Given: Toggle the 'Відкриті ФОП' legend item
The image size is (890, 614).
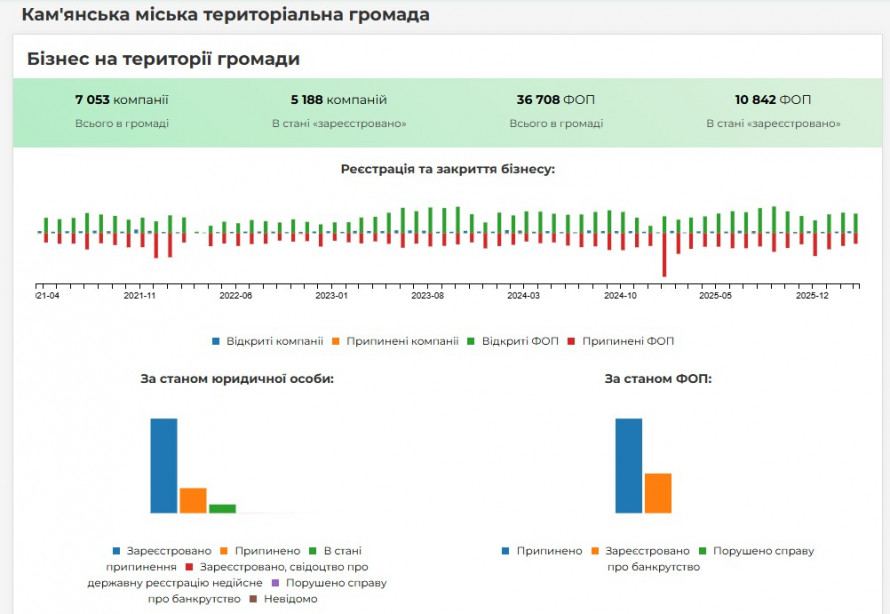Looking at the screenshot, I should 519,341.
